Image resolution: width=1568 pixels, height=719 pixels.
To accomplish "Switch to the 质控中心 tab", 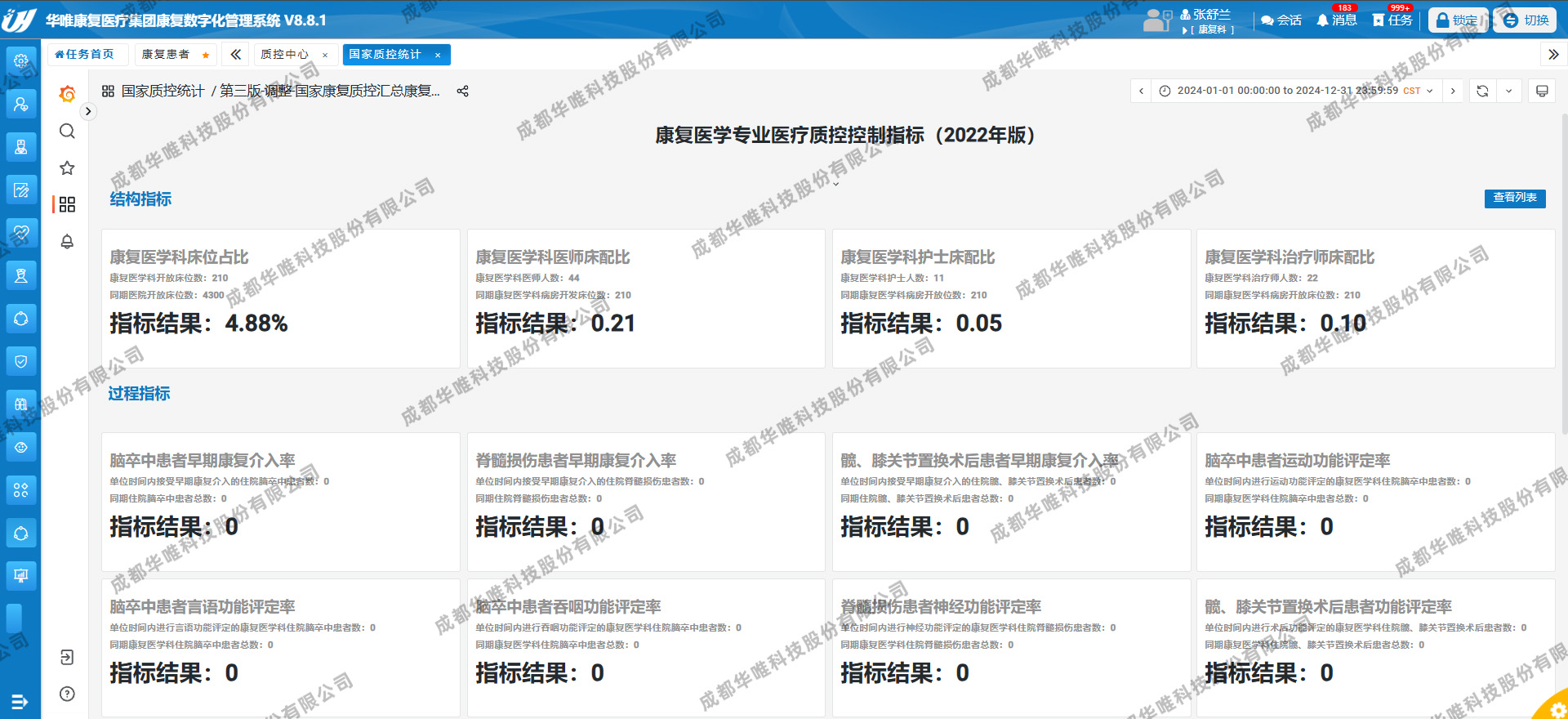I will point(284,55).
